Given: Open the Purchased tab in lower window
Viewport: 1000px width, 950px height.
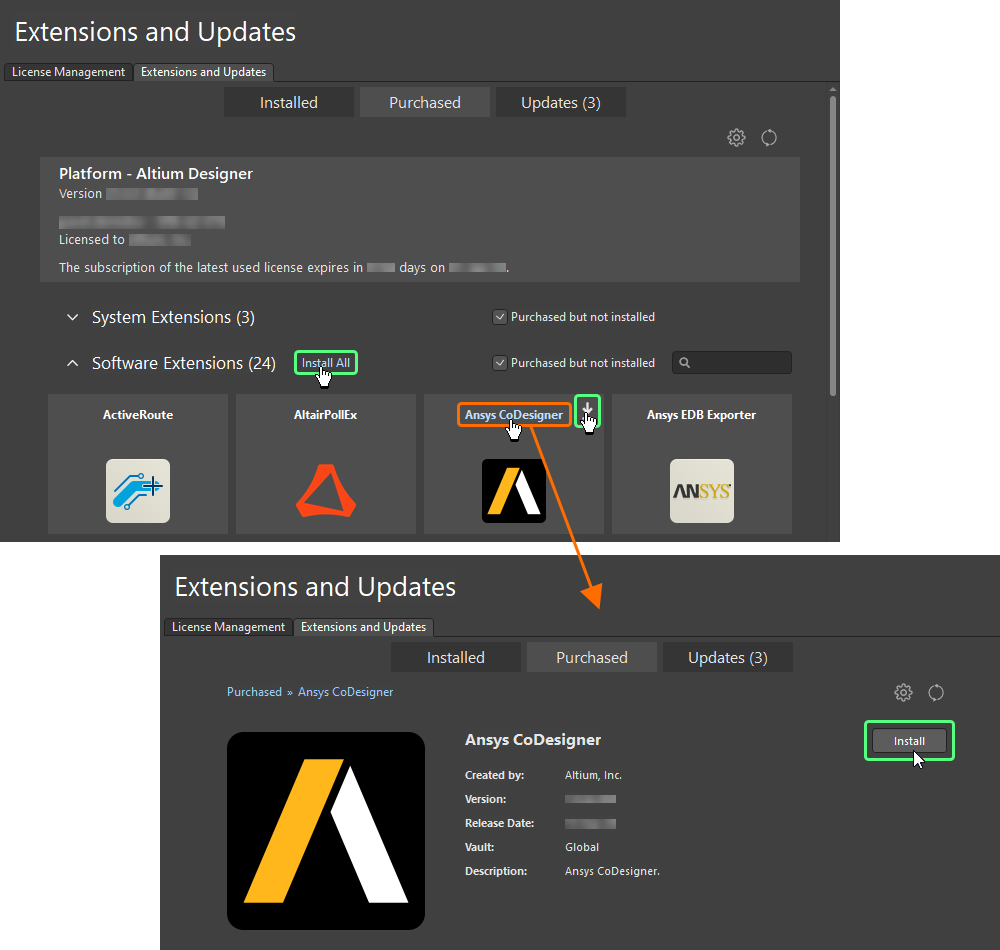Looking at the screenshot, I should coord(592,657).
